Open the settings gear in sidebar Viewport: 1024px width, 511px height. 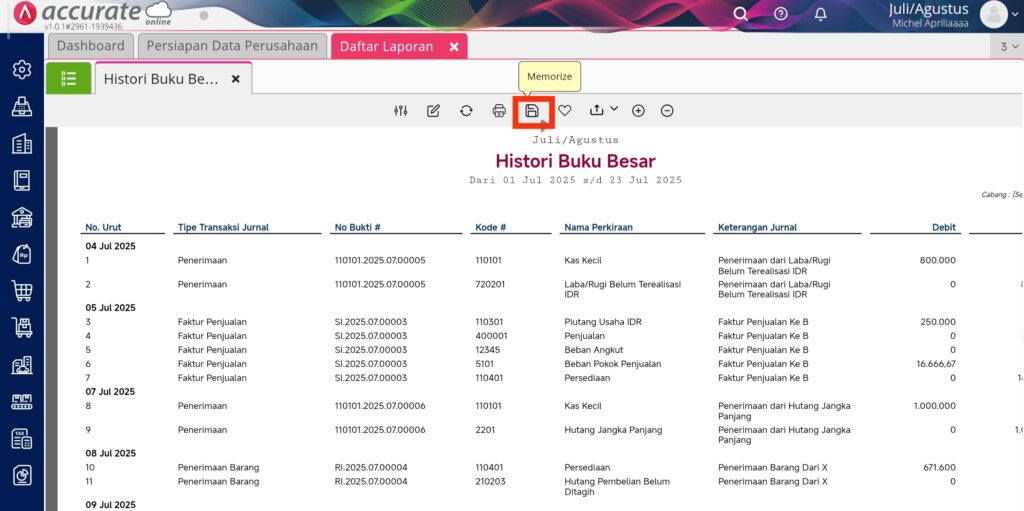pos(22,69)
